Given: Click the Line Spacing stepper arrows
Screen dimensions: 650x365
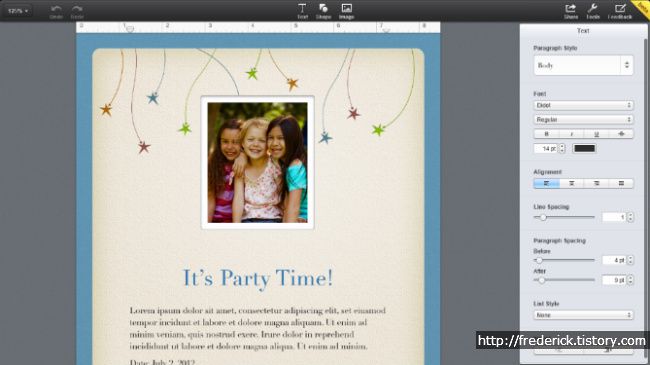Looking at the screenshot, I should click(630, 217).
